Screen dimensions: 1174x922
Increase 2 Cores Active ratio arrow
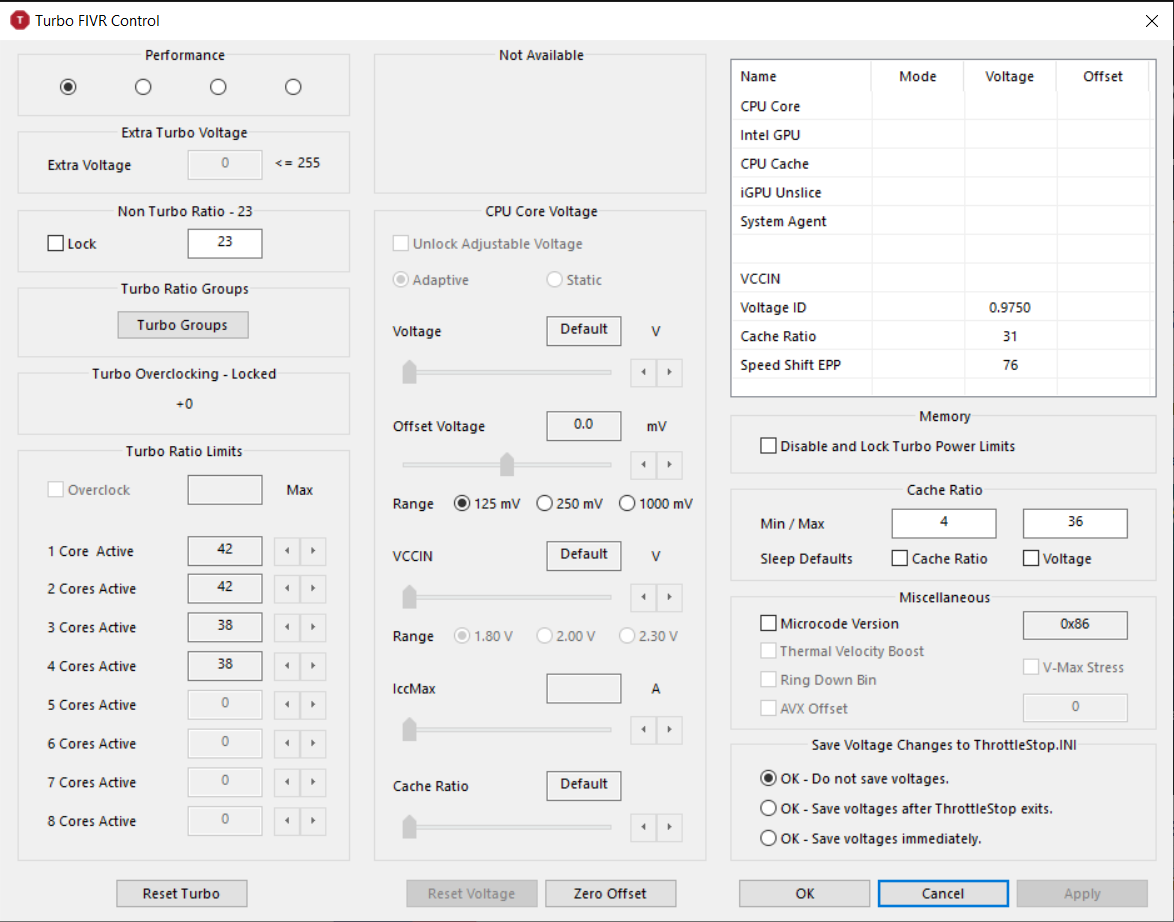313,589
